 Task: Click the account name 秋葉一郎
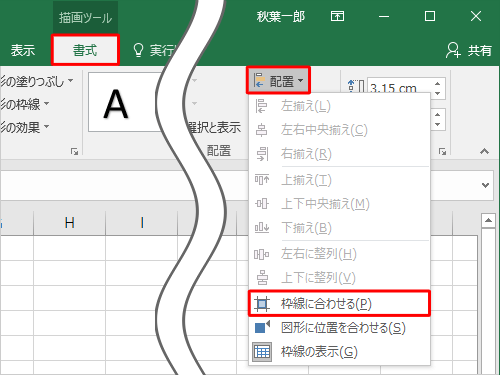pyautogui.click(x=281, y=16)
